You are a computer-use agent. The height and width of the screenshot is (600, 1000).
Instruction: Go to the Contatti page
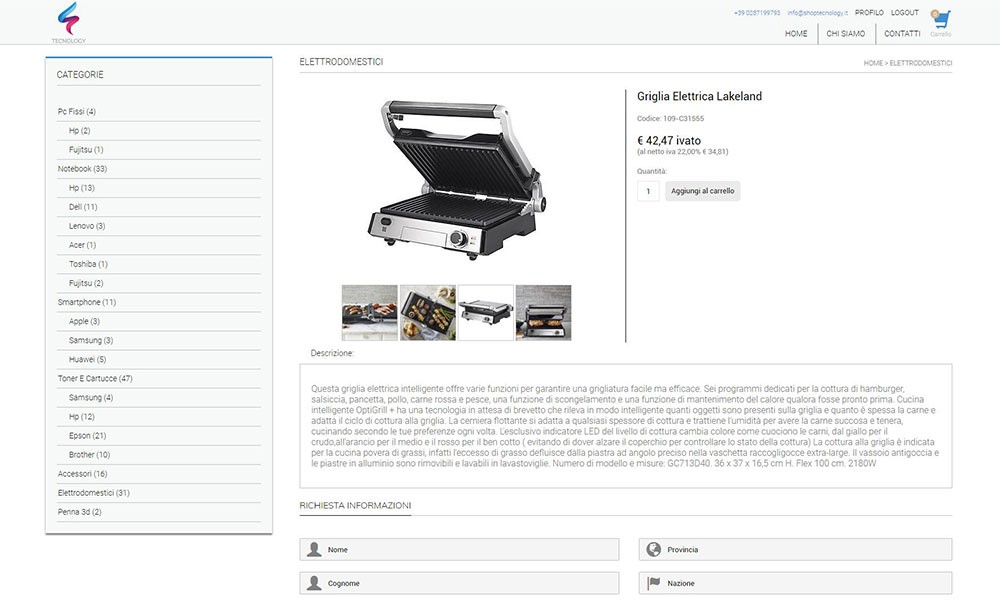[x=902, y=34]
